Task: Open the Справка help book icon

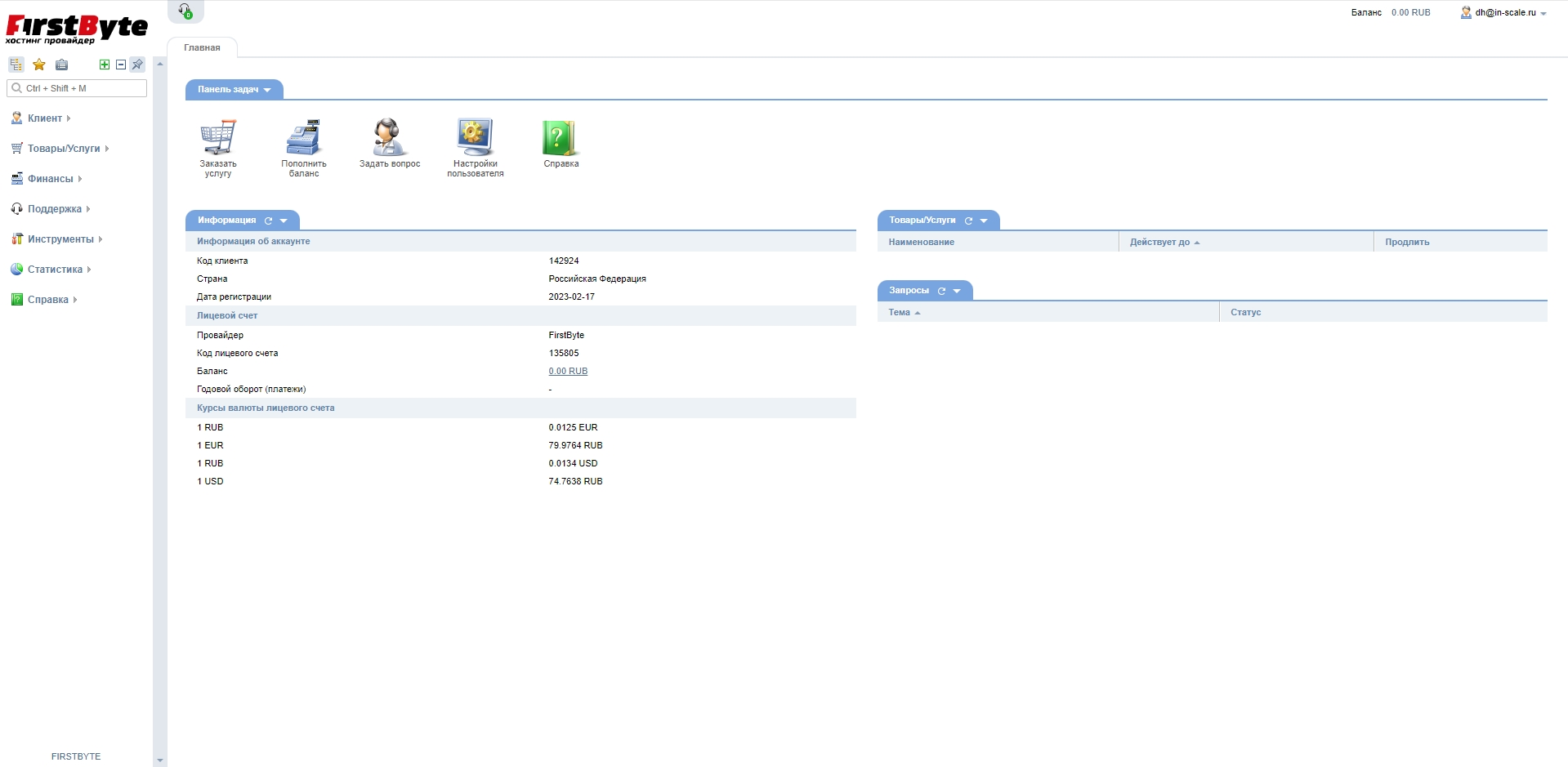Action: pyautogui.click(x=561, y=137)
